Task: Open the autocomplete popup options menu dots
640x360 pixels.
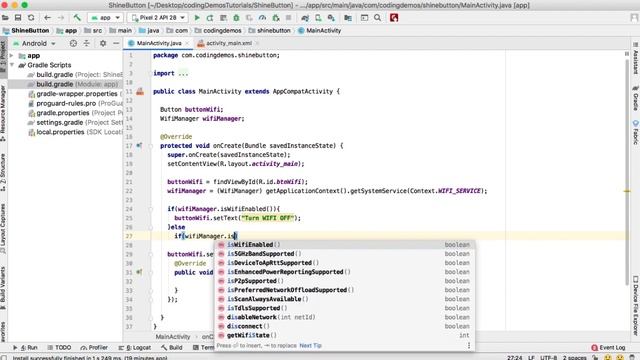Action: (x=469, y=345)
